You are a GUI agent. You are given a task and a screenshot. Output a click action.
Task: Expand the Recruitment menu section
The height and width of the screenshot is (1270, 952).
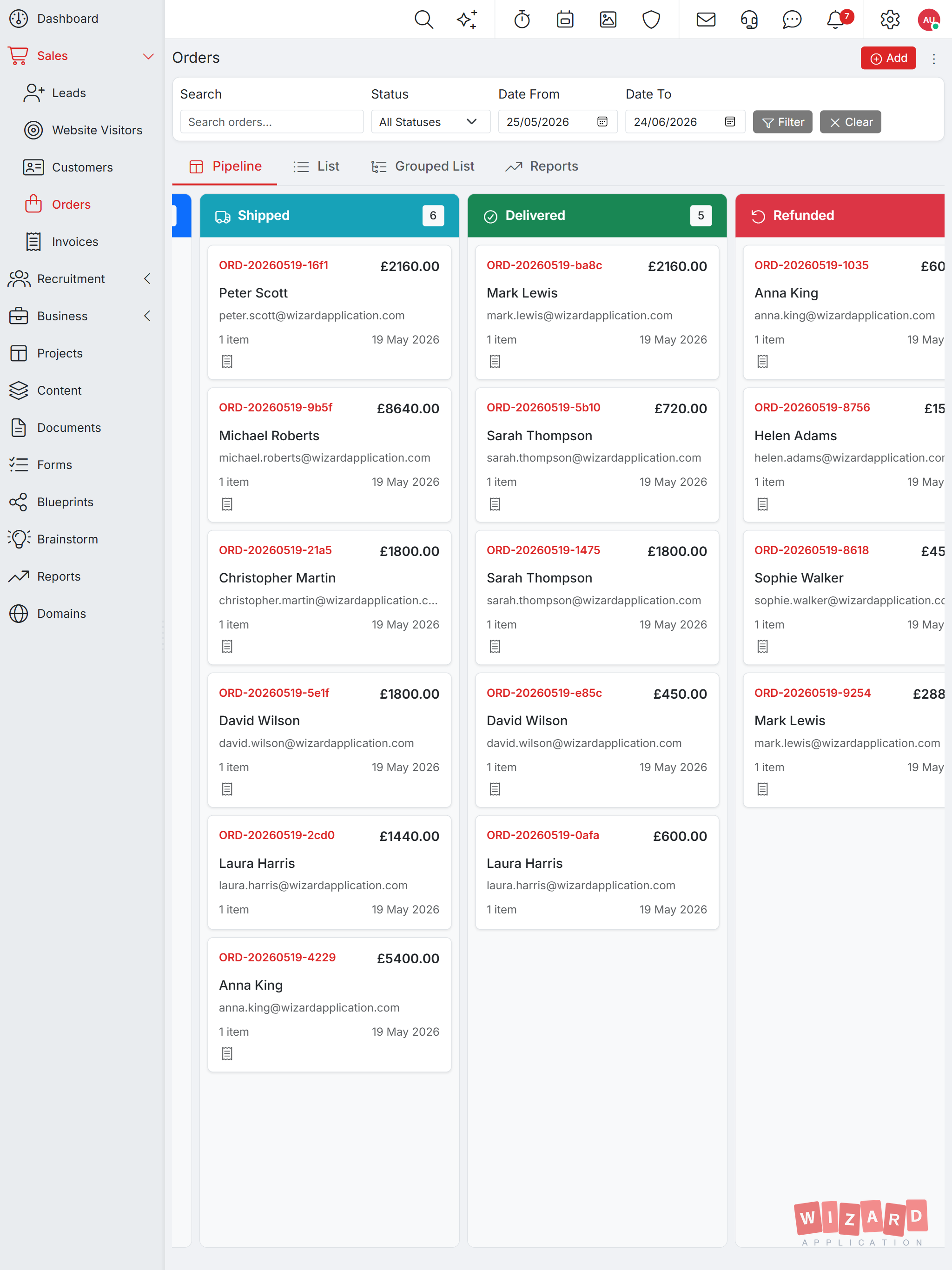pyautogui.click(x=147, y=279)
